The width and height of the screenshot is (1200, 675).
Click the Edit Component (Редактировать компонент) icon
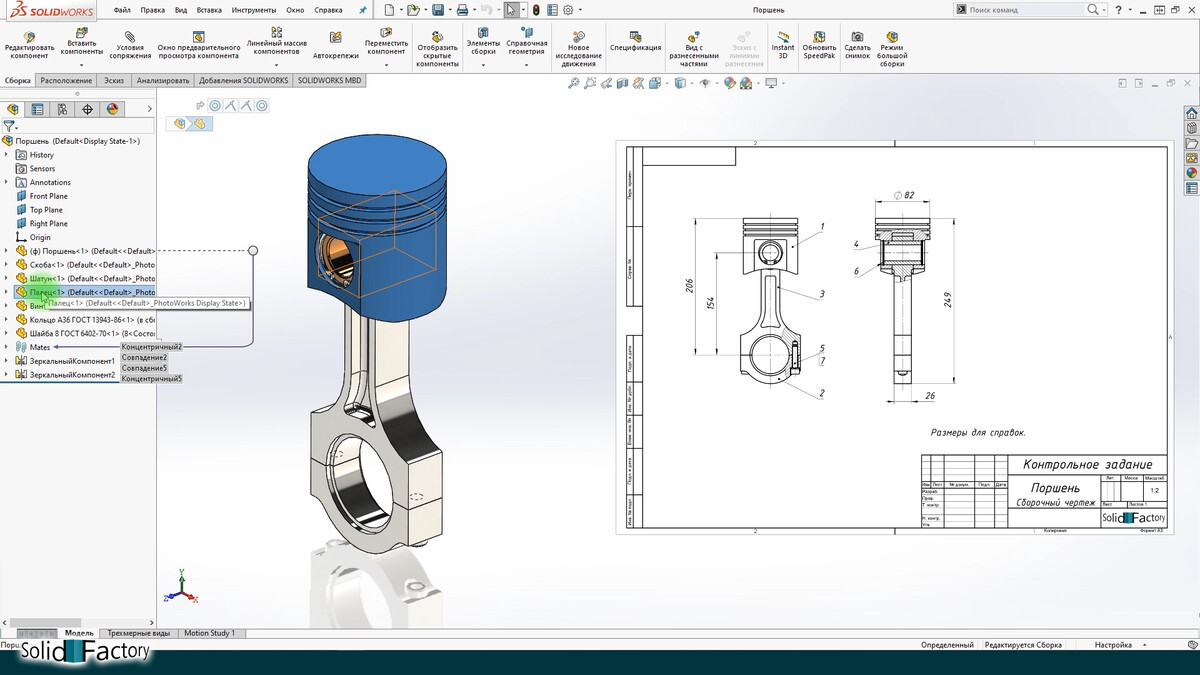point(30,35)
